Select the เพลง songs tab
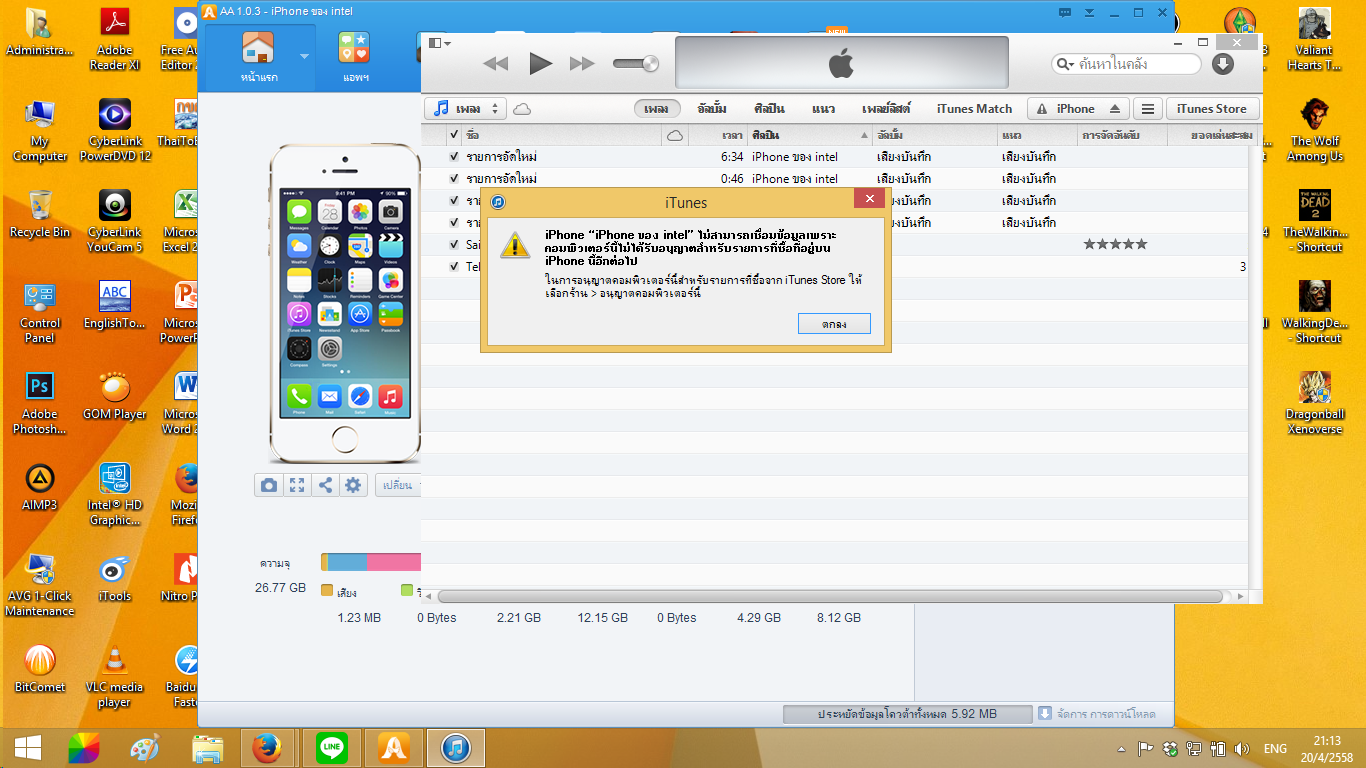 (656, 109)
